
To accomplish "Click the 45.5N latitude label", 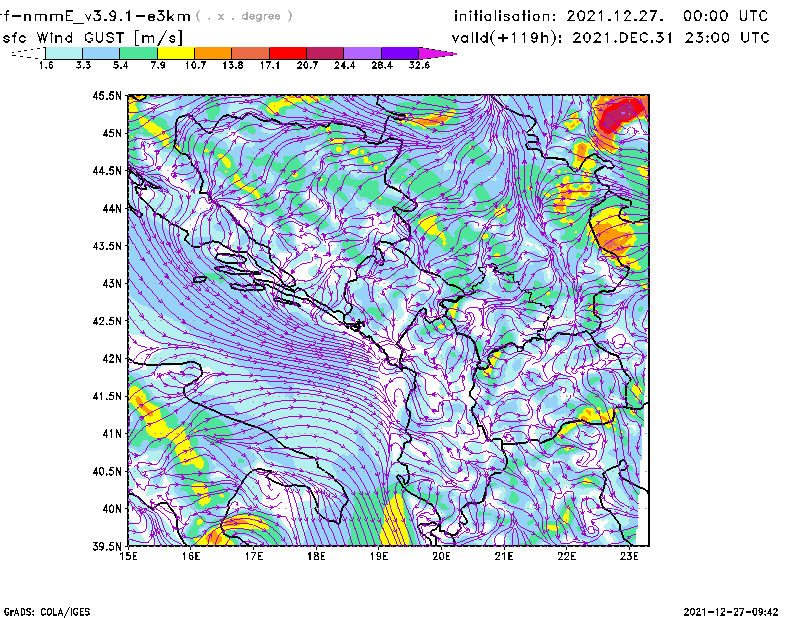I will click(107, 95).
